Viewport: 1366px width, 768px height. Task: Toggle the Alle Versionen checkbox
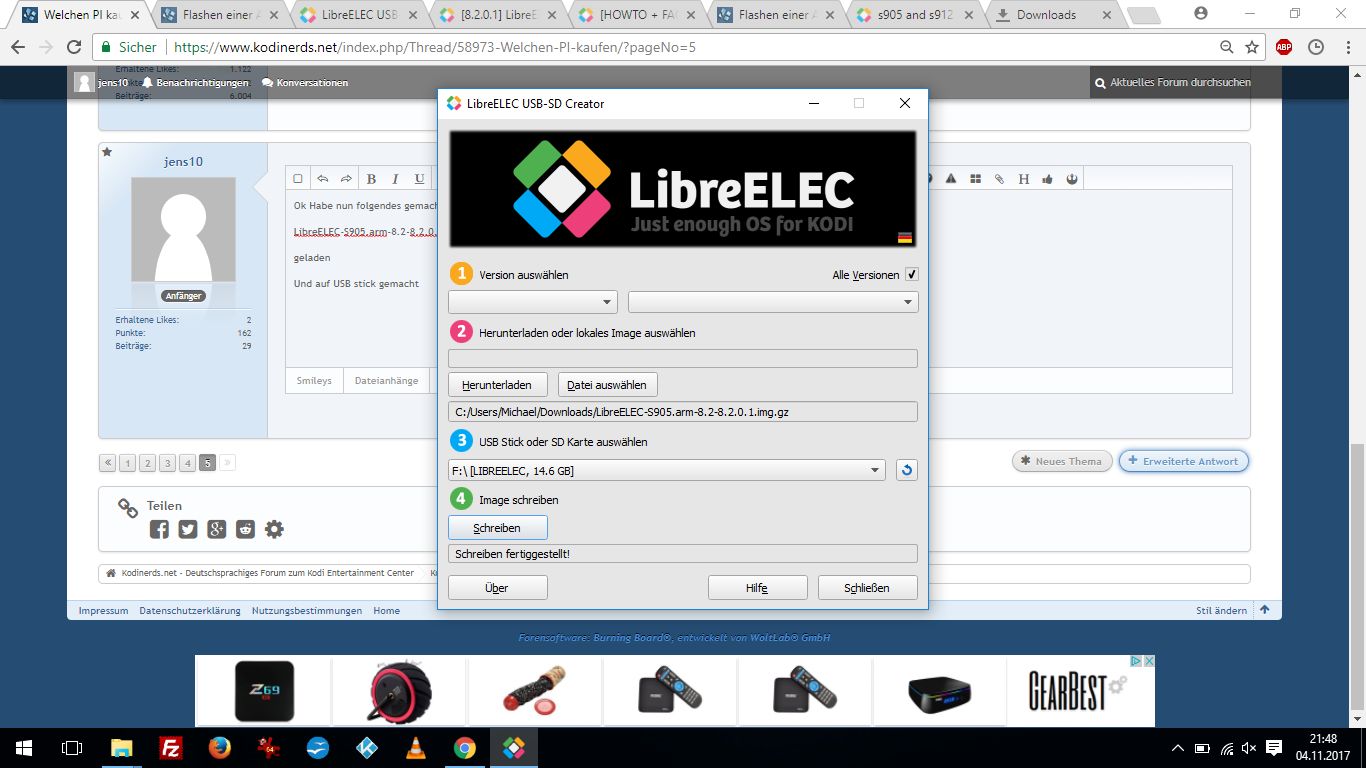[x=912, y=274]
